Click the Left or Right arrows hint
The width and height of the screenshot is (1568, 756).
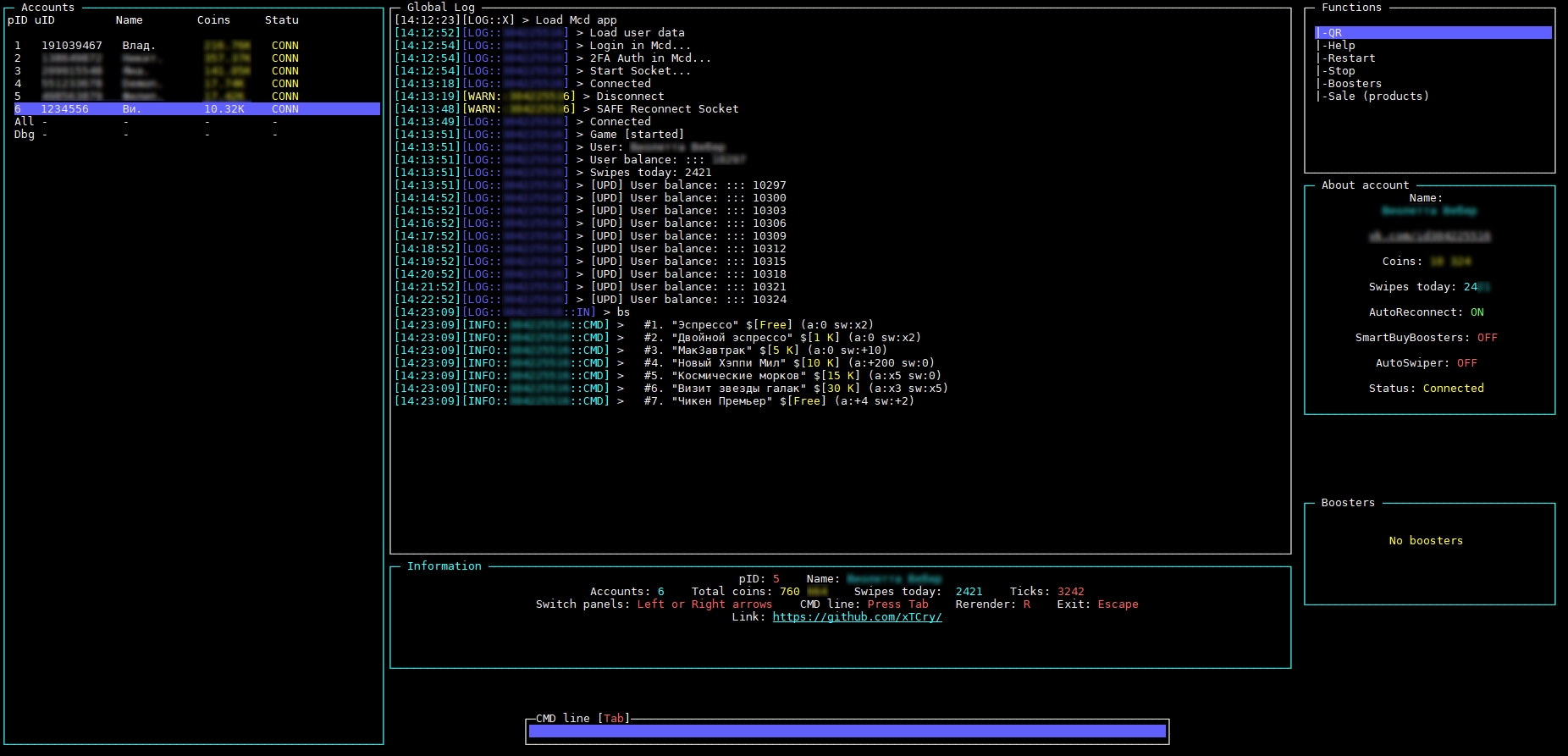click(x=704, y=604)
